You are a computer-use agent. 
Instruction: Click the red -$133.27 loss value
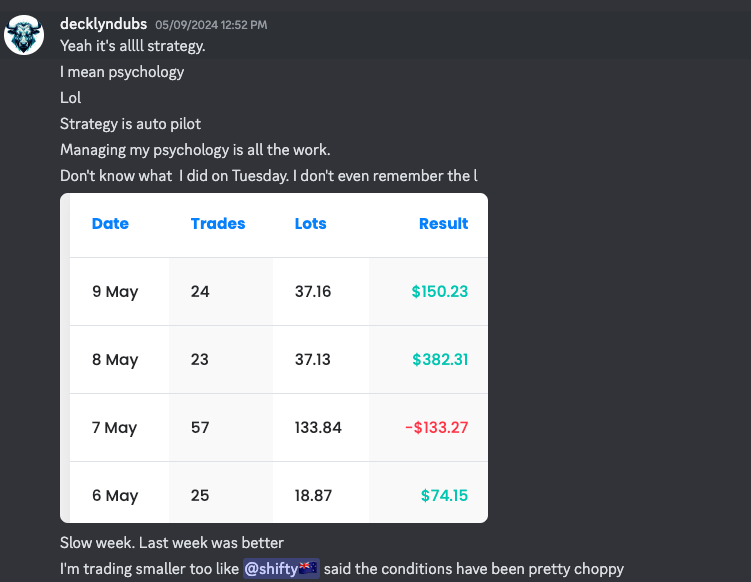436,428
